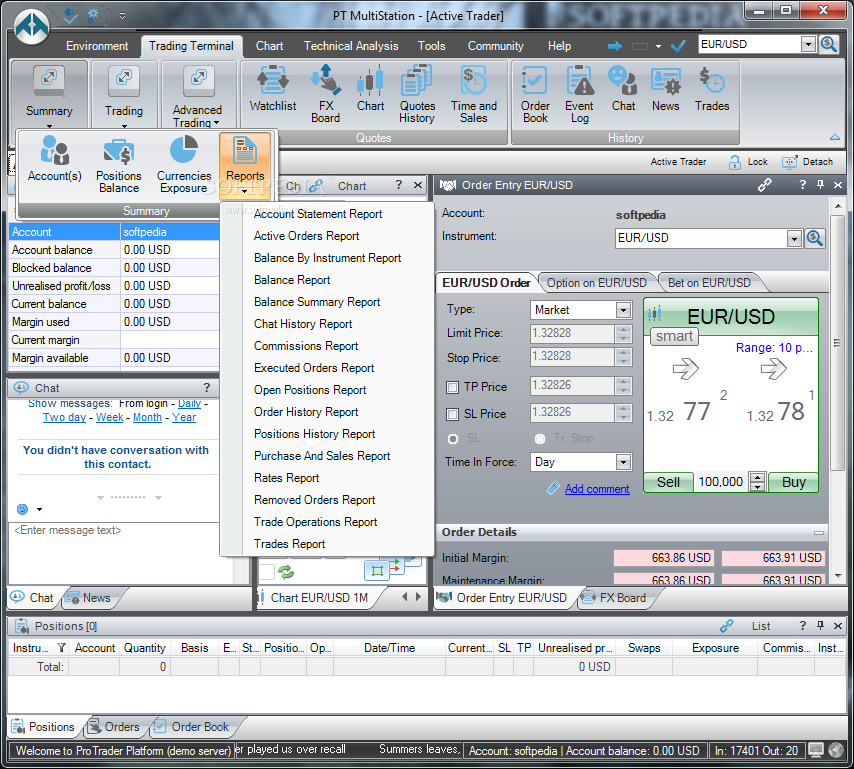Viewport: 854px width, 769px height.
Task: Open the Instrument combo box in Order Entry
Action: 794,239
